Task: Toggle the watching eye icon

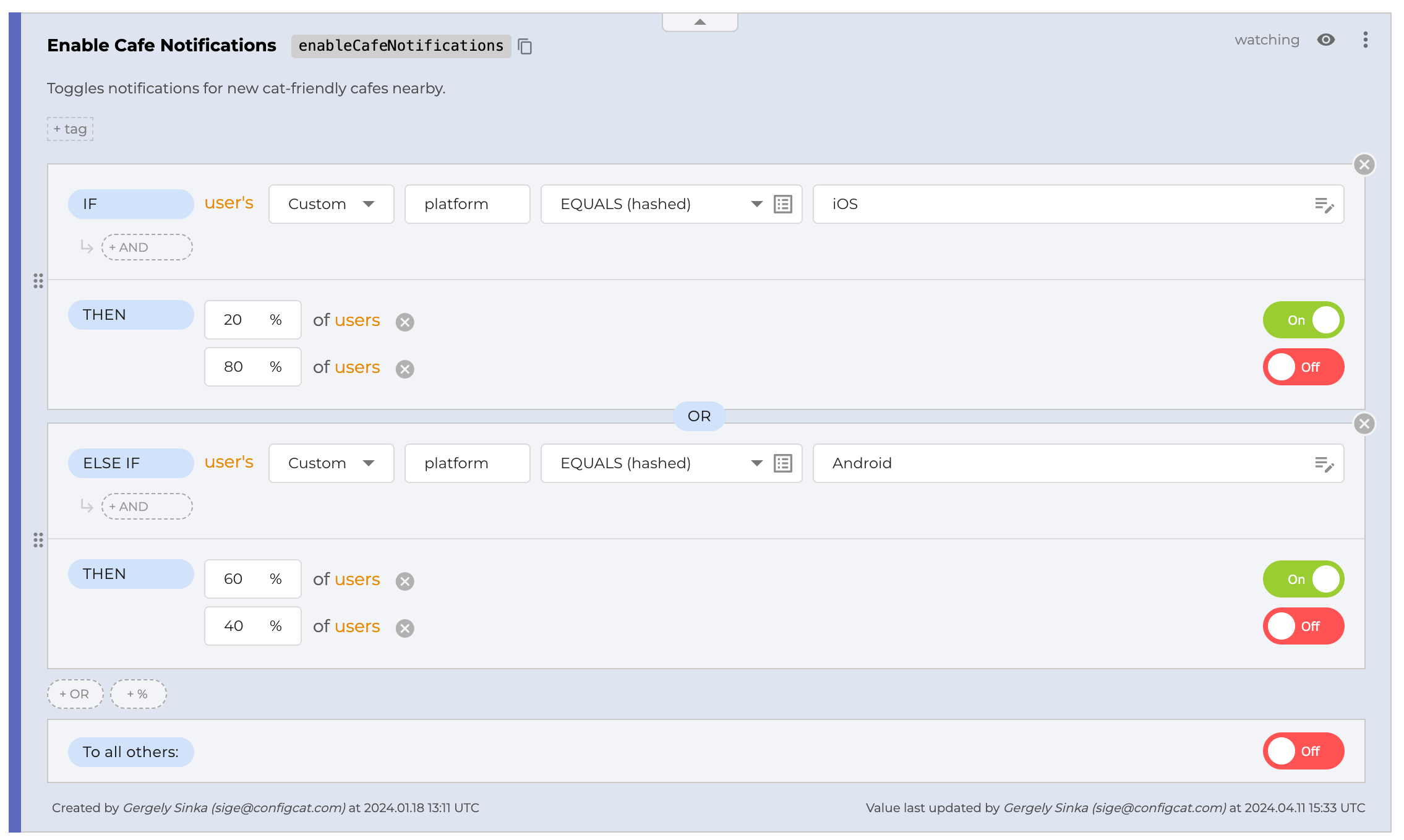Action: (x=1325, y=40)
